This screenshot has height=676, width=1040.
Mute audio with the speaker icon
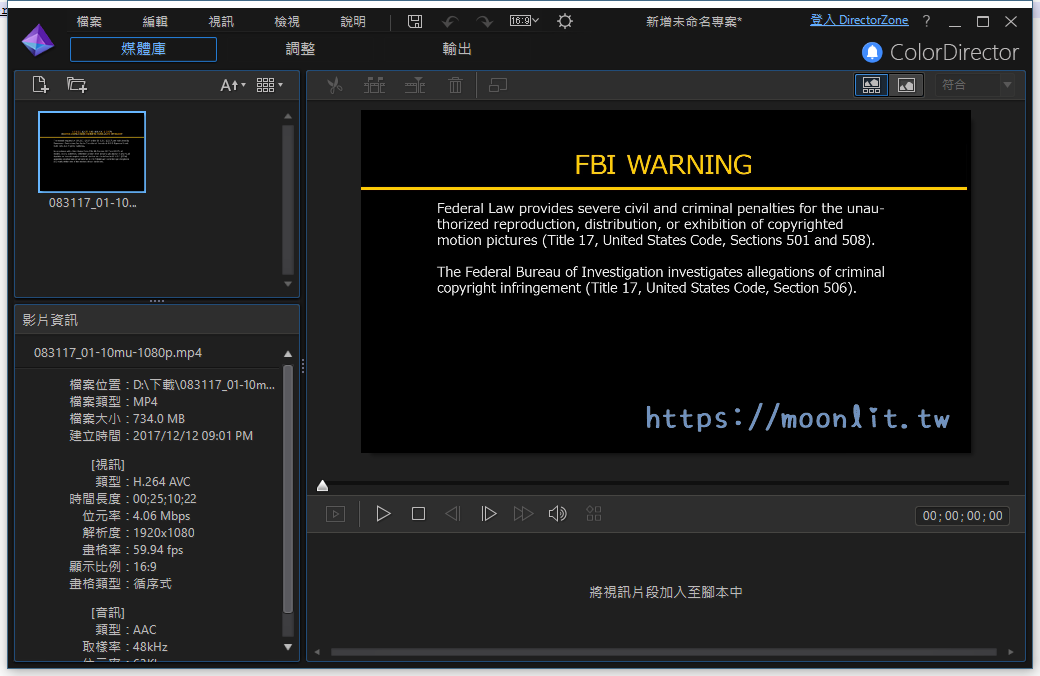[x=557, y=514]
